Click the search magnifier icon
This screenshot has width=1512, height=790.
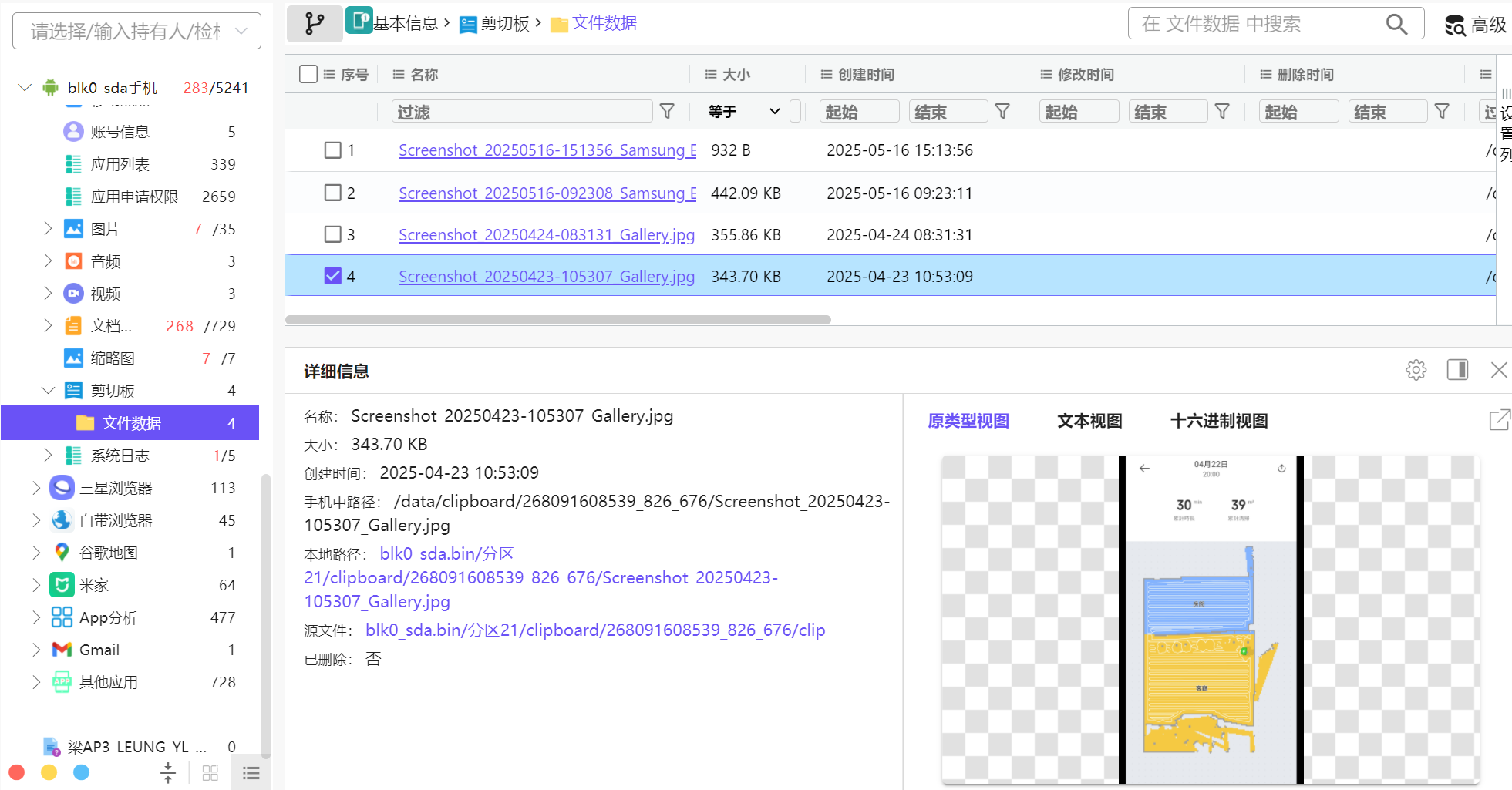[1396, 25]
